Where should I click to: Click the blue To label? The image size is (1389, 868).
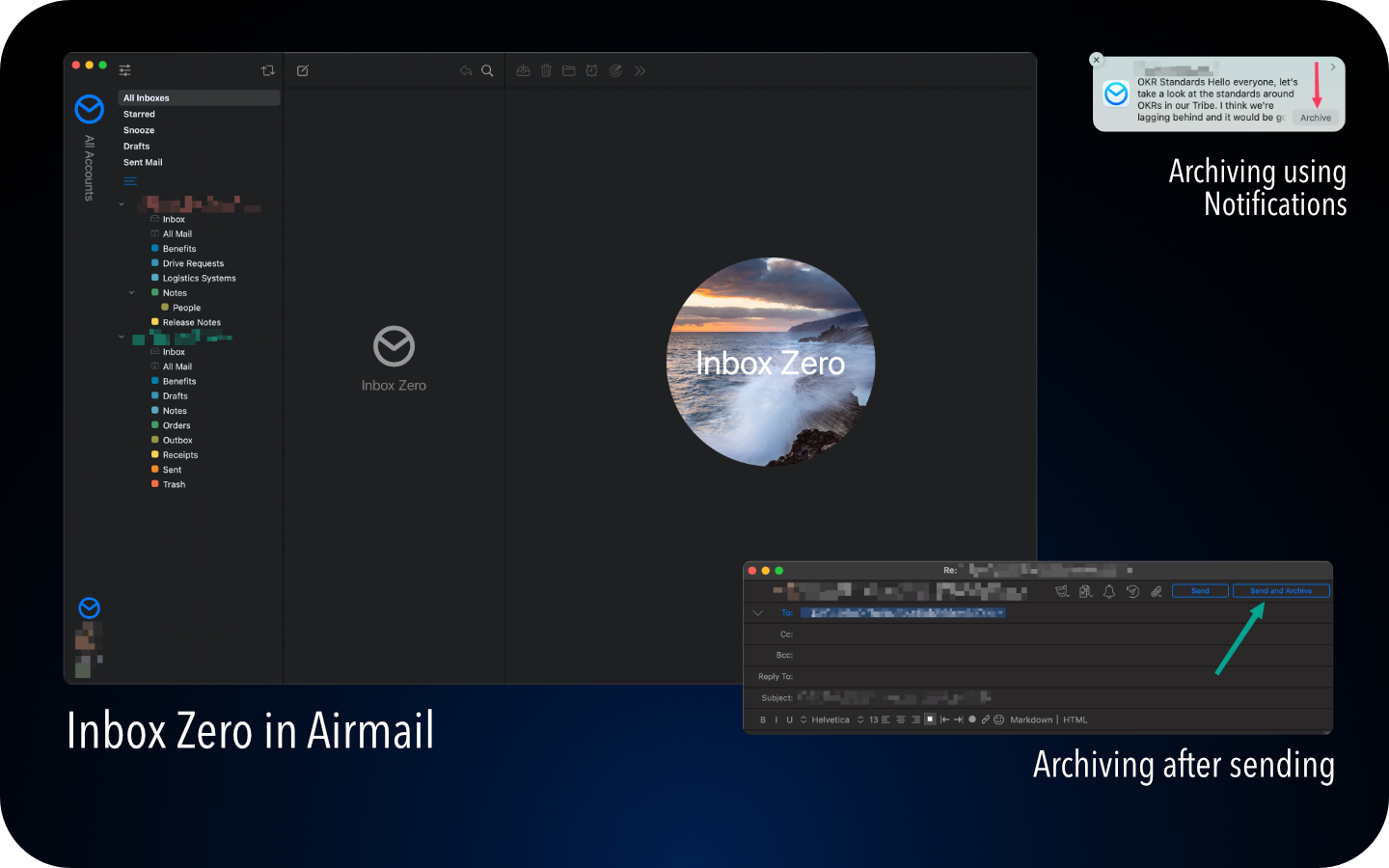[787, 612]
